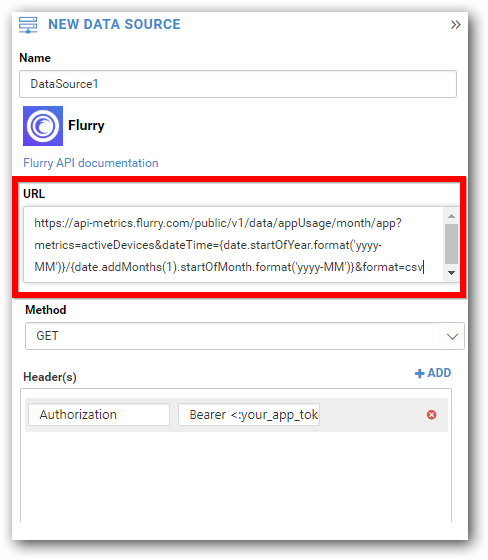Viewport: 488px width, 560px height.
Task: Click the plus icon beside ADD
Action: 419,374
